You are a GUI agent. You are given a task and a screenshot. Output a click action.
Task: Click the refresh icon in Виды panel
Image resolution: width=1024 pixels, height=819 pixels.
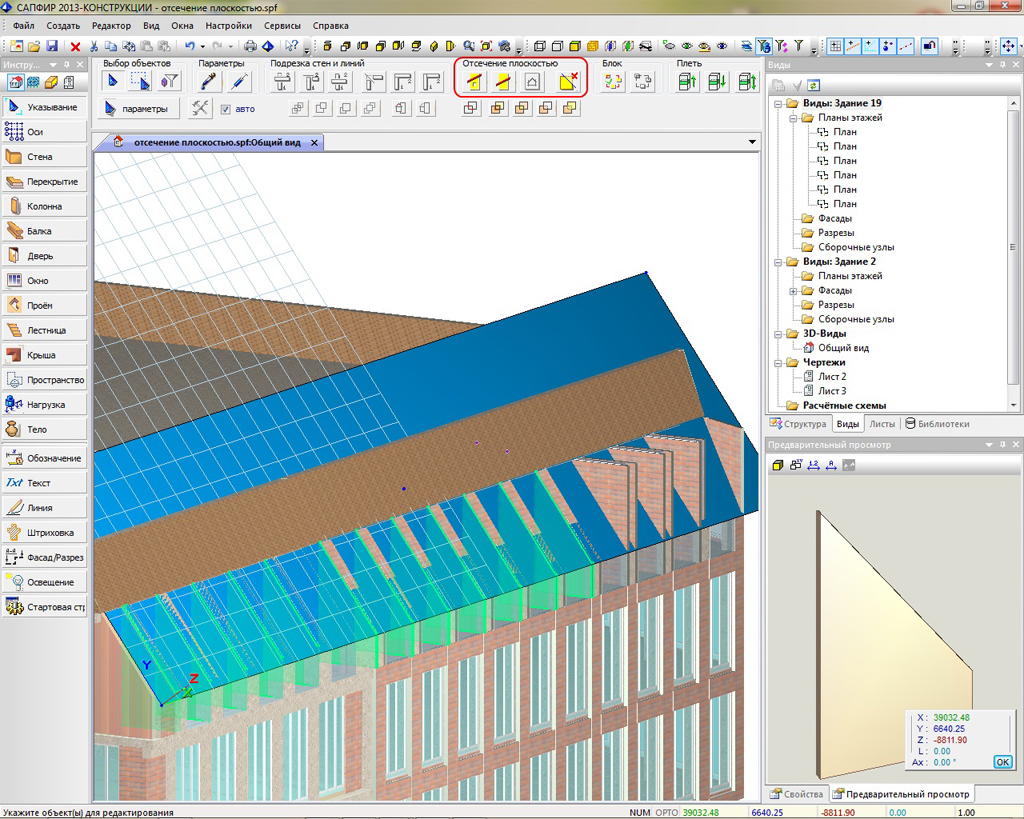click(814, 86)
